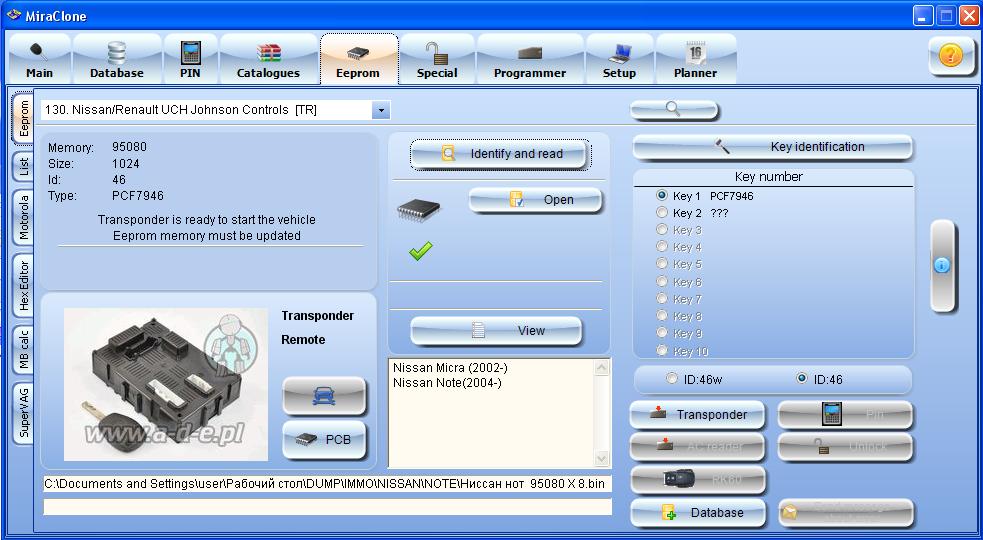Open the SuperVAG side tab

[23, 413]
